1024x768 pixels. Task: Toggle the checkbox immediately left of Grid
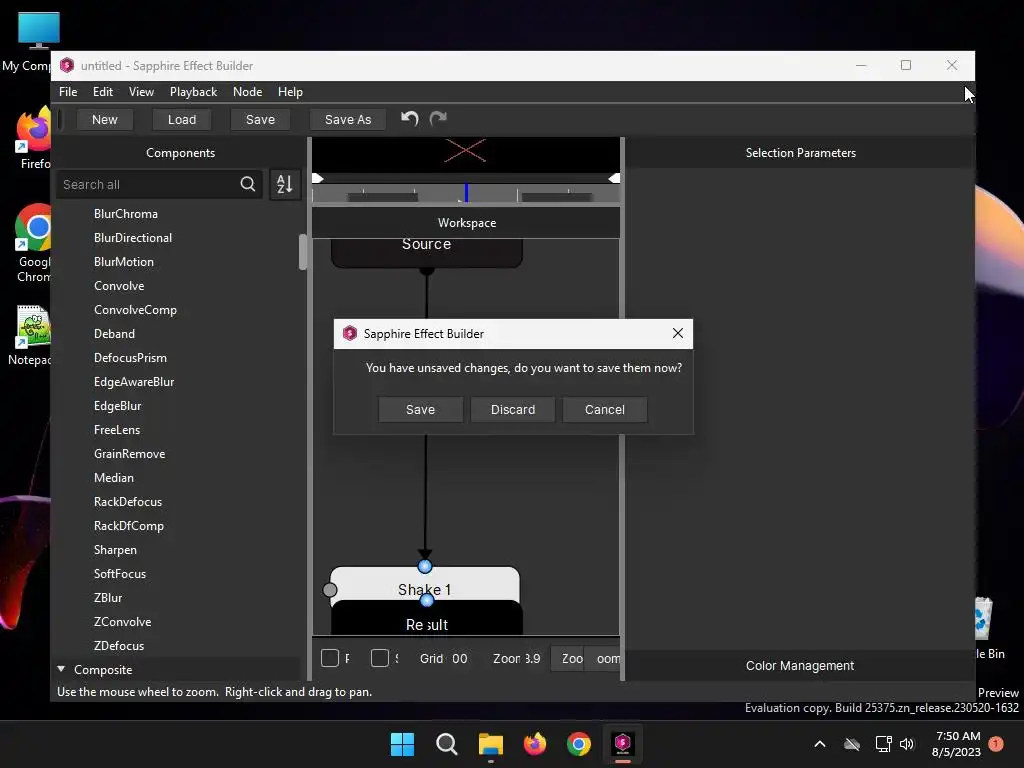click(379, 658)
